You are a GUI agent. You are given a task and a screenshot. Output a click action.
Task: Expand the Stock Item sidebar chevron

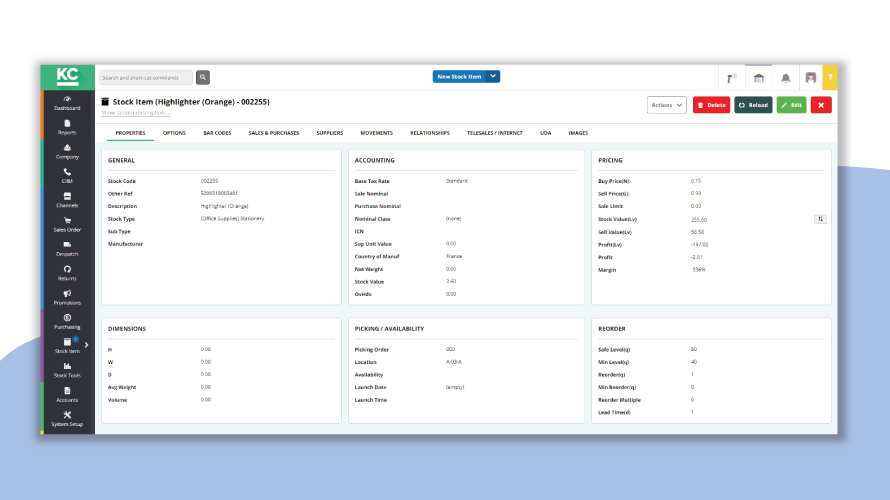pyautogui.click(x=86, y=344)
